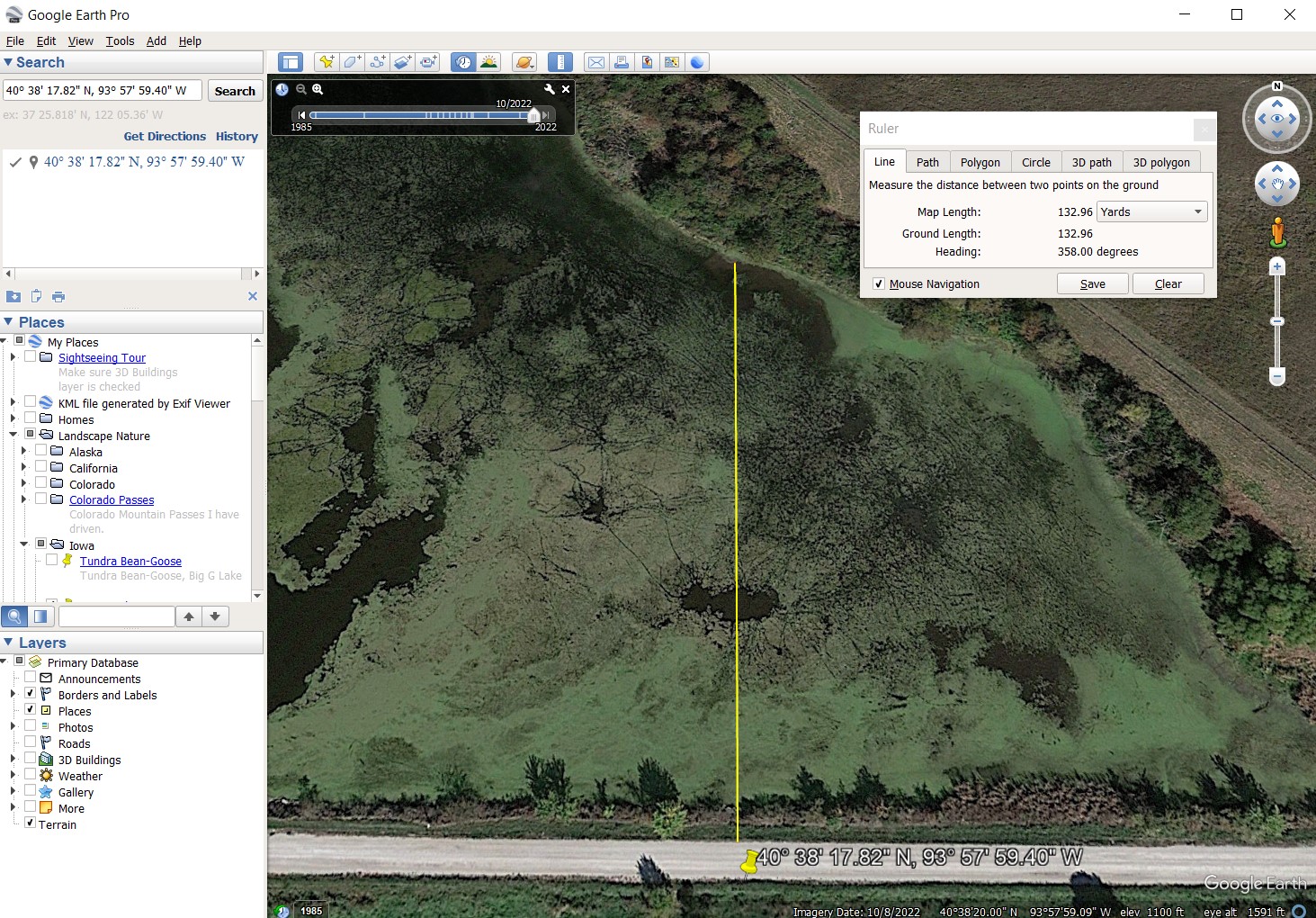
Task: Enable the Announcements layer checkbox
Action: click(30, 678)
